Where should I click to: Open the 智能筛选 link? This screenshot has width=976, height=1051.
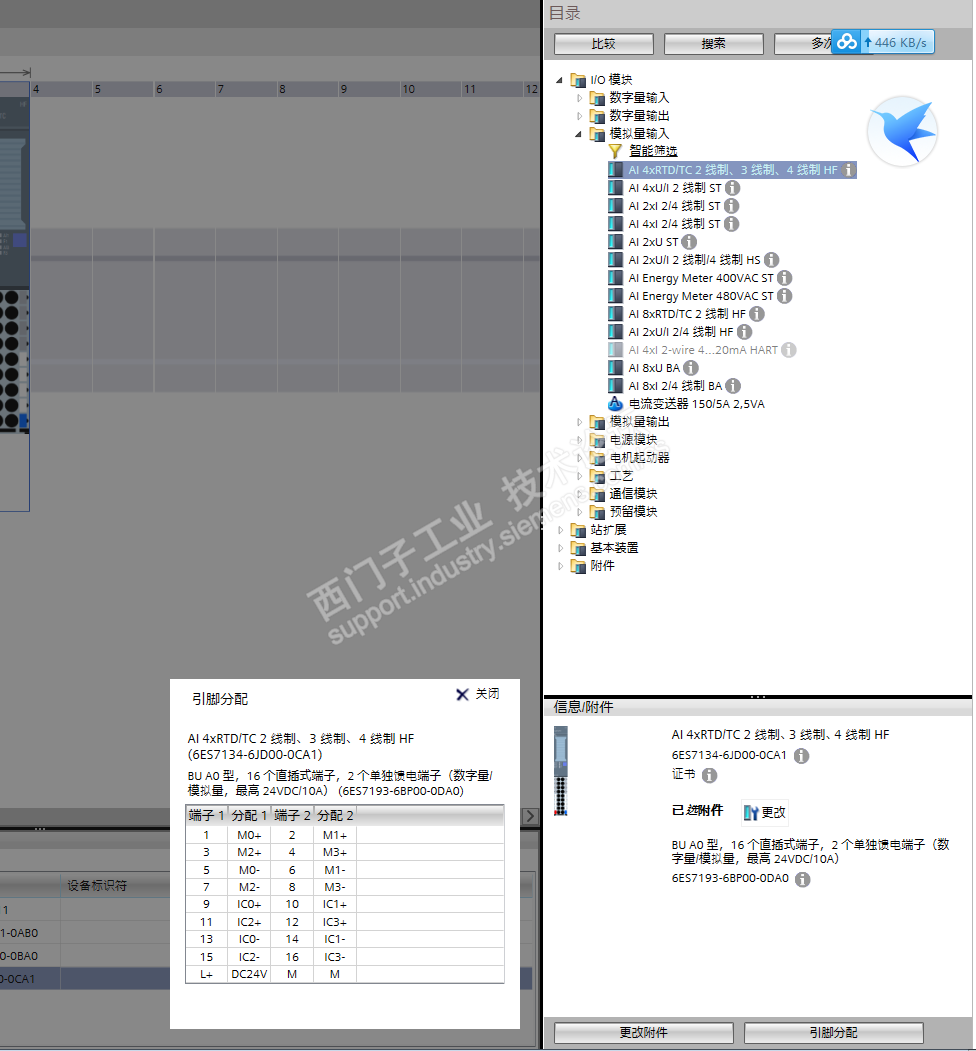[x=653, y=151]
